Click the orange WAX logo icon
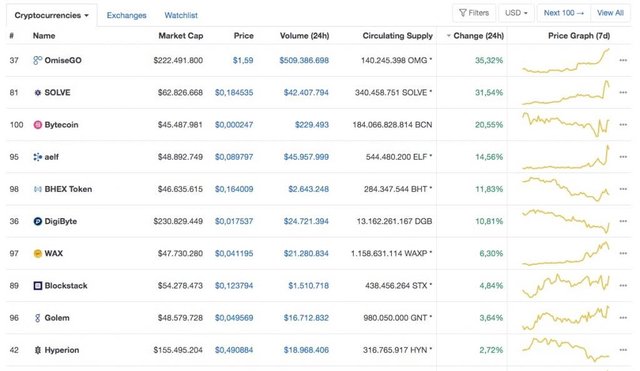Viewport: 640px width, 371px height. (38, 254)
